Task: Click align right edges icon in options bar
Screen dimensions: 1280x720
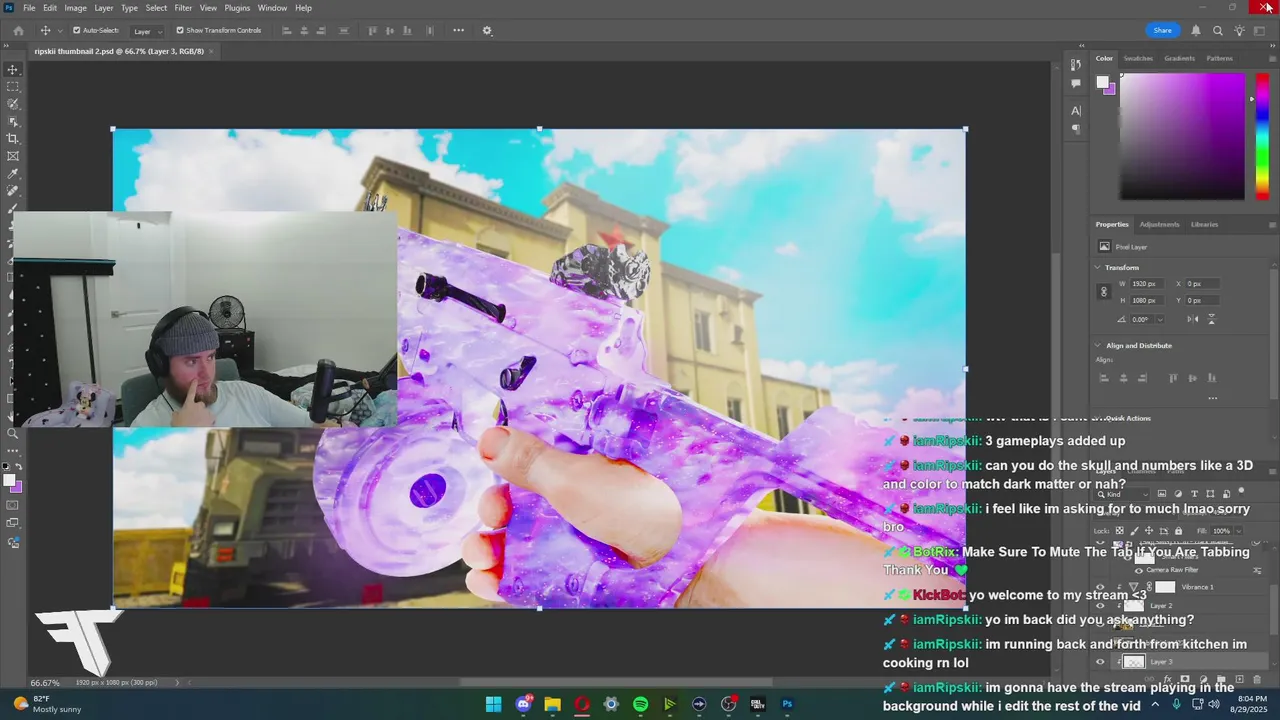Action: [x=321, y=30]
